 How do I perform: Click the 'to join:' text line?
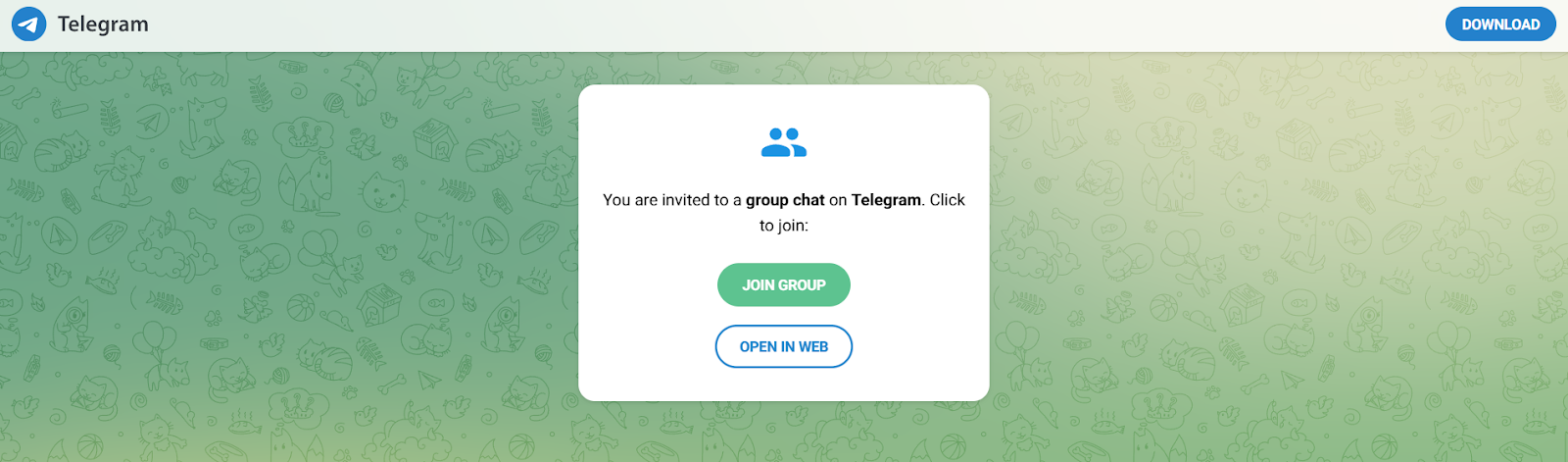coord(784,226)
